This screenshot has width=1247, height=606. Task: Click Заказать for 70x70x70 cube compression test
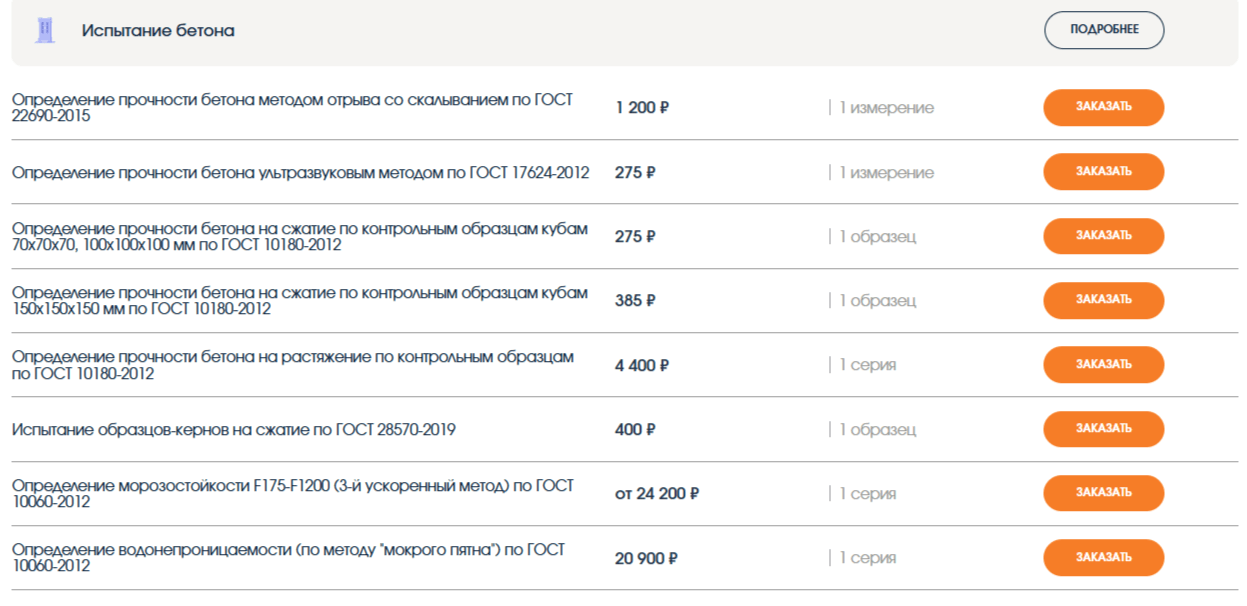click(1104, 236)
